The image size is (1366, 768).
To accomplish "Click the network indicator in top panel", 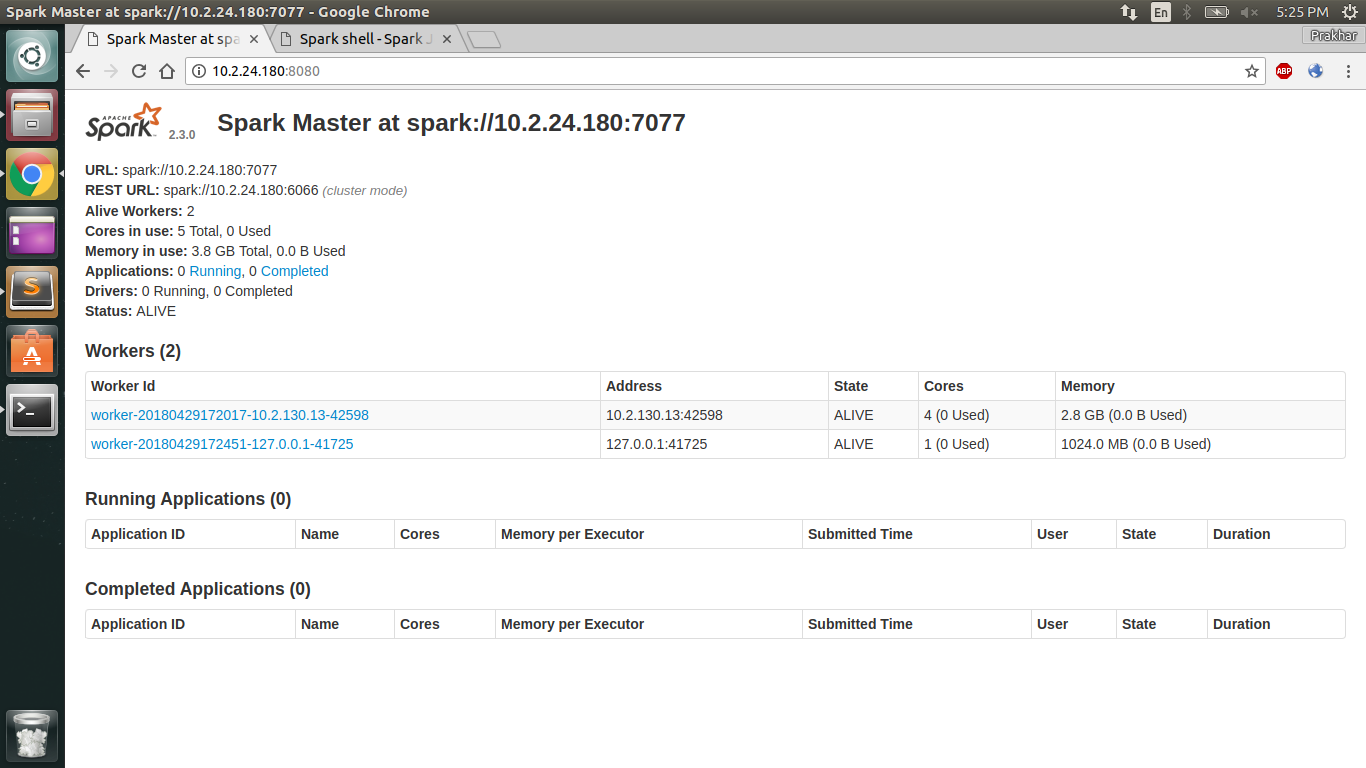I will click(1129, 12).
